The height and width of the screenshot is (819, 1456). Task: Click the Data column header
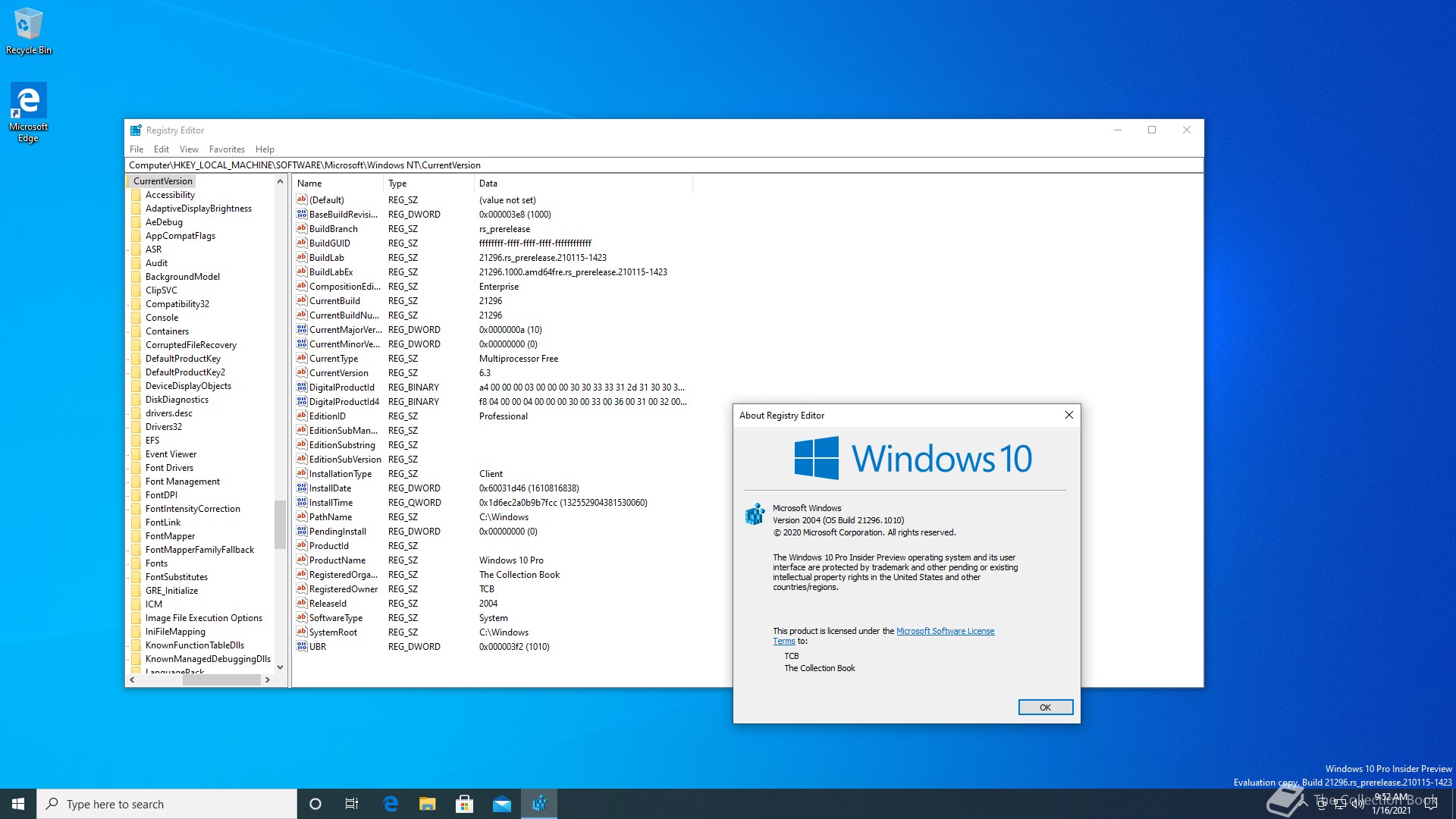[x=583, y=184]
